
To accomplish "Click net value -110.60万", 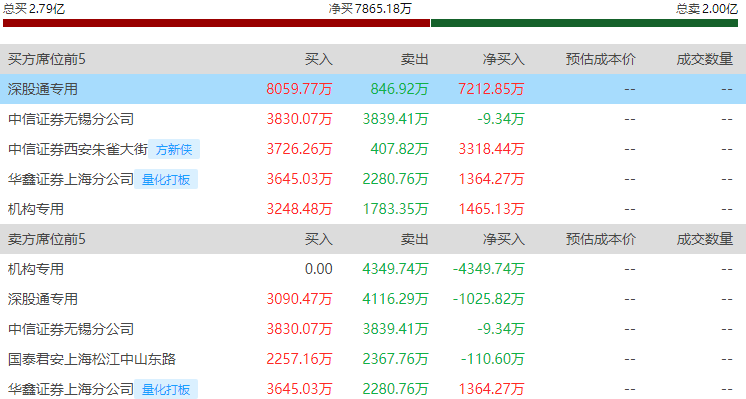I will click(492, 359).
